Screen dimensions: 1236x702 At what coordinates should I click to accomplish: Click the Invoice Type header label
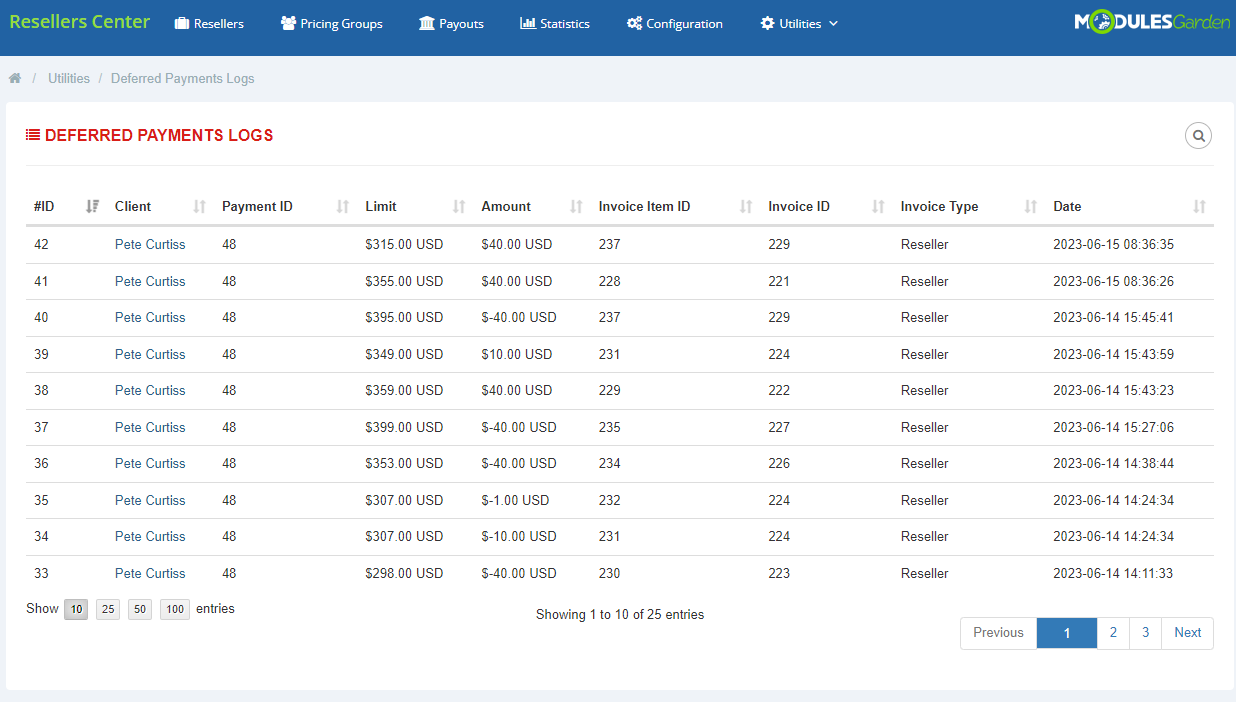click(939, 206)
